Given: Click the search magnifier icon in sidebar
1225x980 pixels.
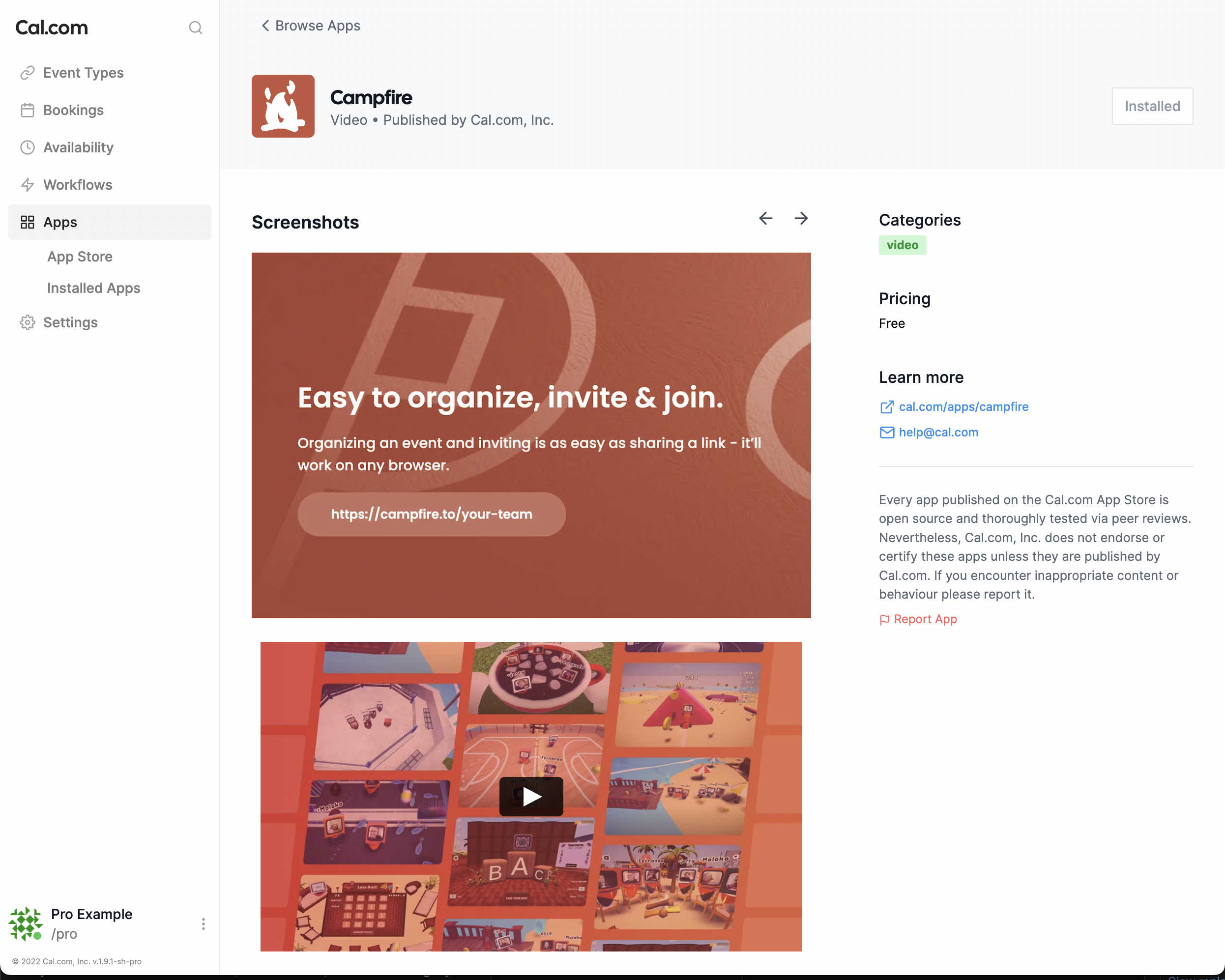Looking at the screenshot, I should pyautogui.click(x=196, y=27).
